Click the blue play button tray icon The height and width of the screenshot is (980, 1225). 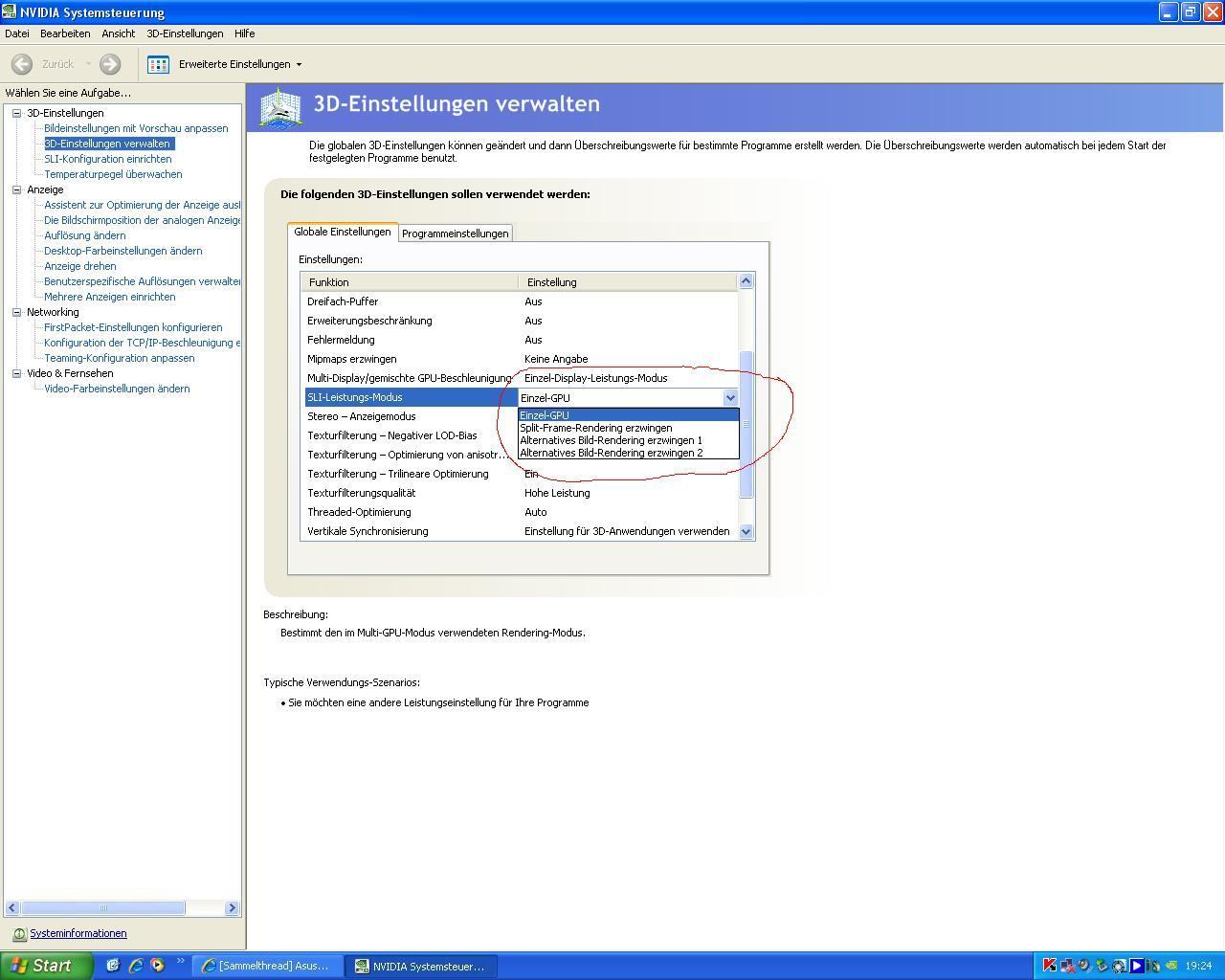1137,966
